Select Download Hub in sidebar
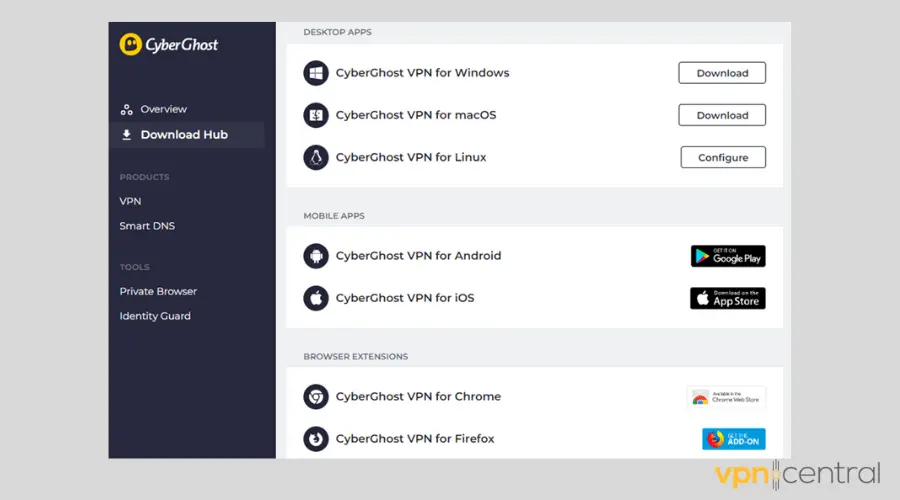 tap(184, 135)
